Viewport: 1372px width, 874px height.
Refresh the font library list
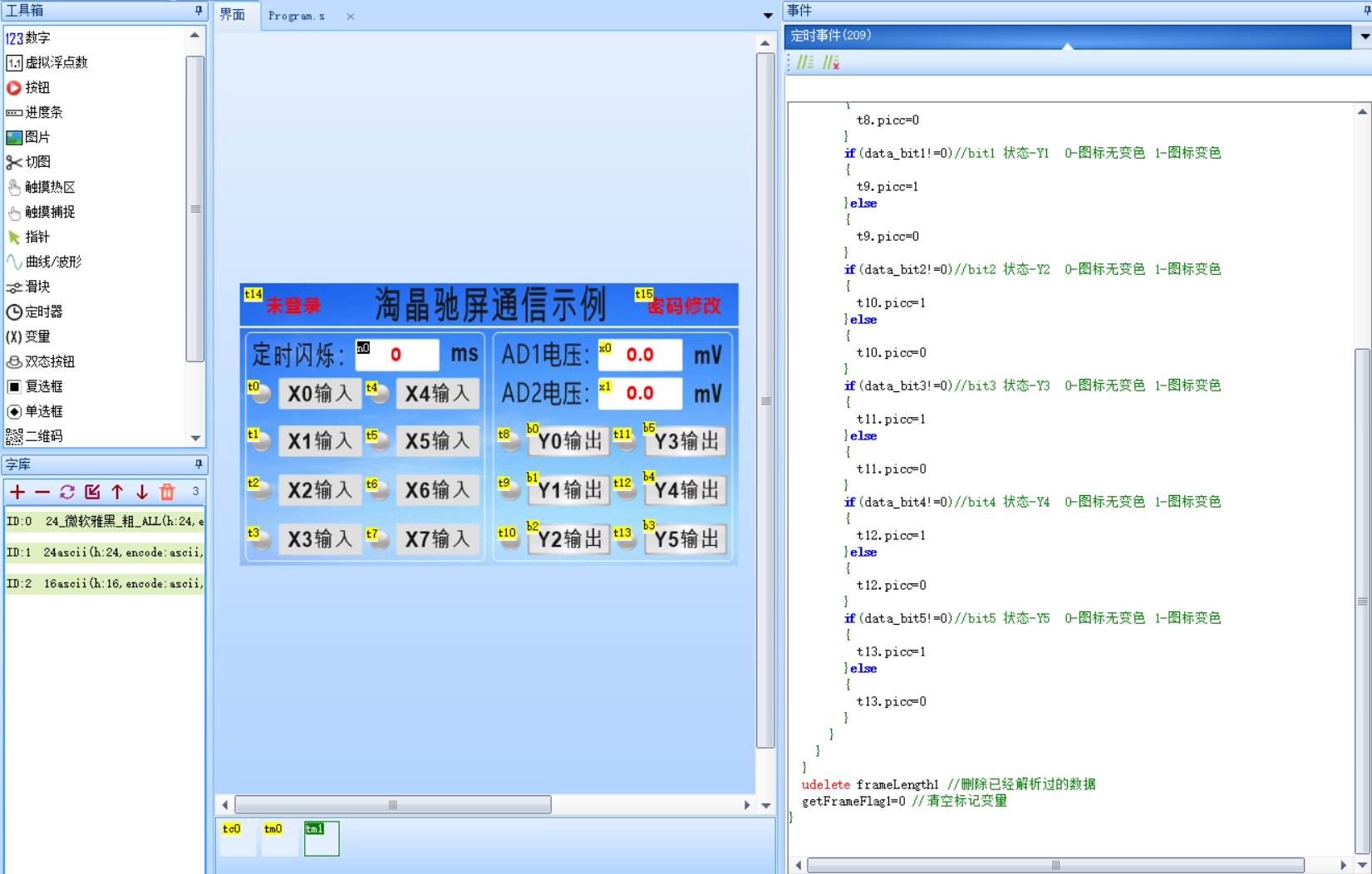click(67, 492)
